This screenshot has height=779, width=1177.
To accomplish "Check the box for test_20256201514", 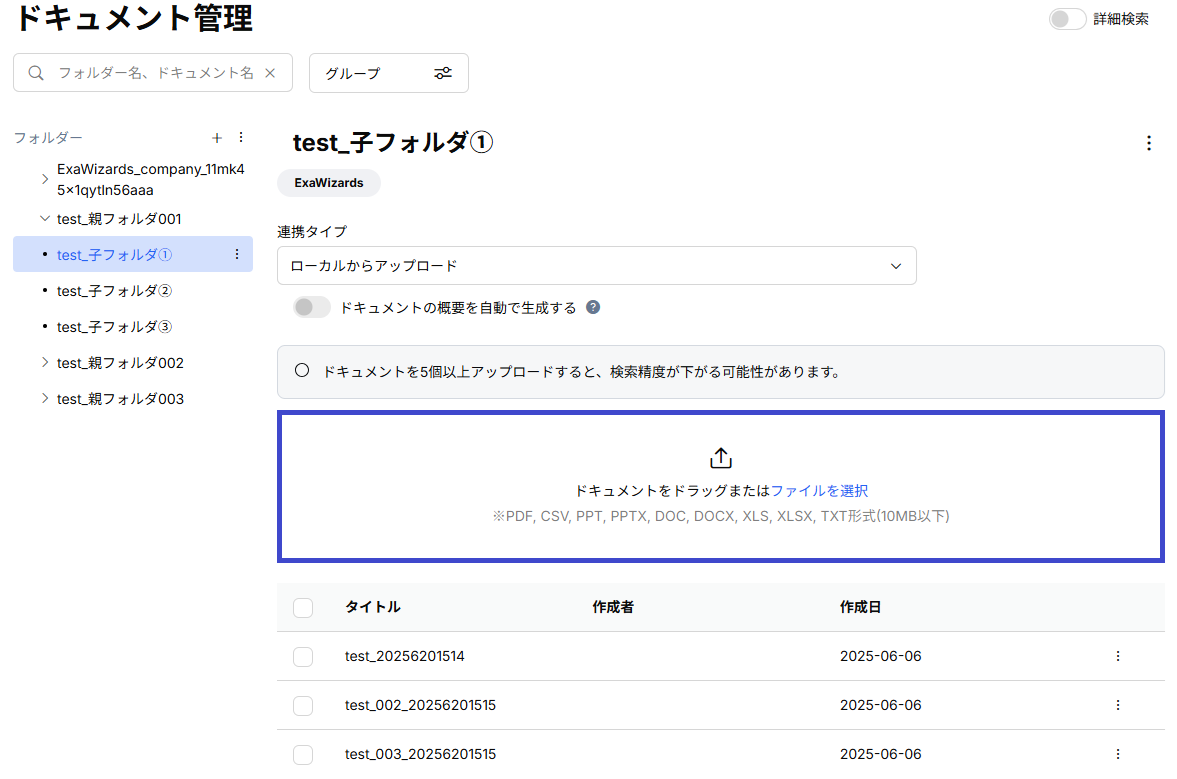I will [x=303, y=657].
